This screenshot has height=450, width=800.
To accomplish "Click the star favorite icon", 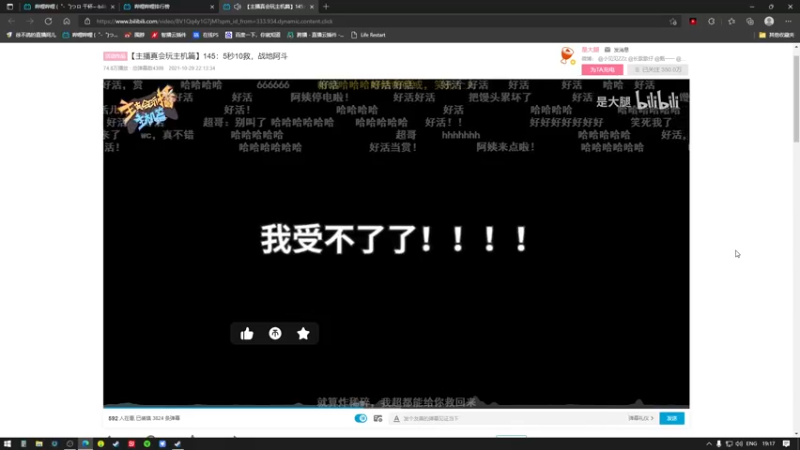I will point(303,334).
